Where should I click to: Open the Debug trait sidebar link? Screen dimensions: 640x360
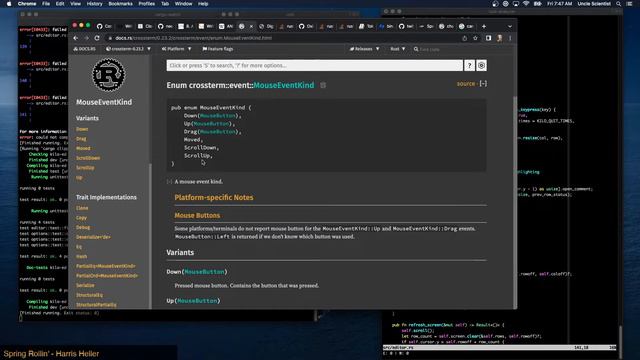83,227
